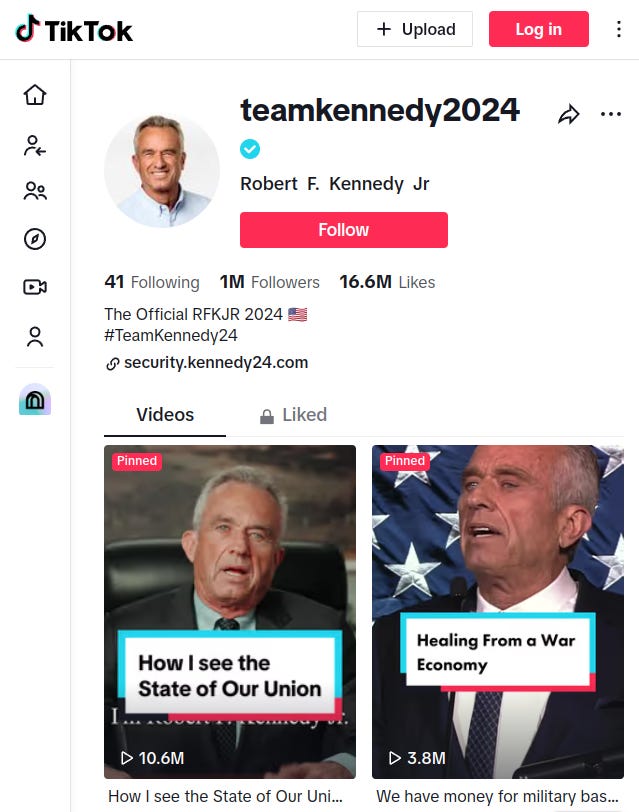Open the Profile sidebar icon
The height and width of the screenshot is (812, 639).
point(35,337)
